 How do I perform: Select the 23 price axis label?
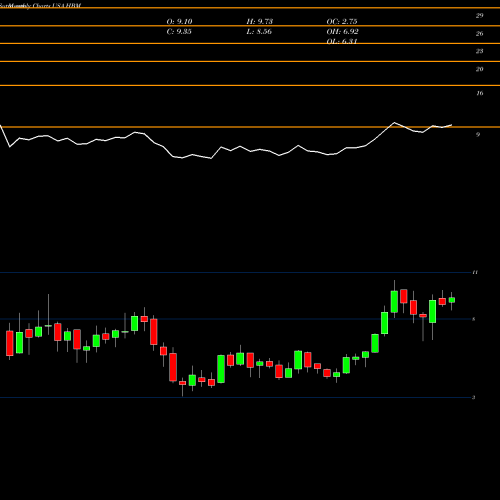(x=479, y=51)
